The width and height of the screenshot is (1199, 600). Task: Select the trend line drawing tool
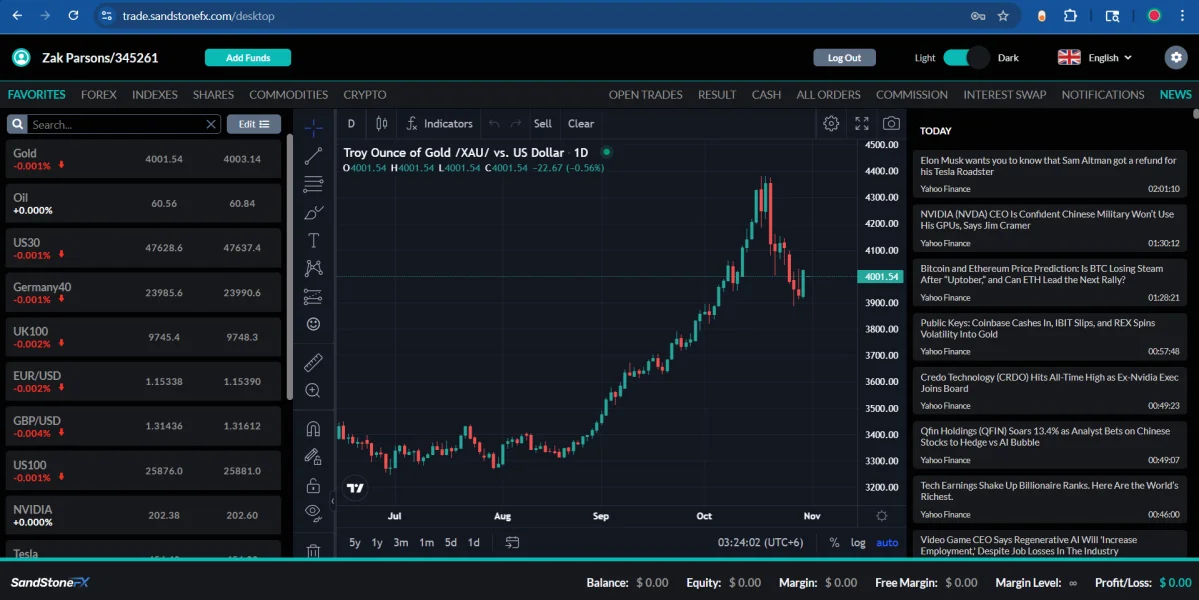pos(313,156)
